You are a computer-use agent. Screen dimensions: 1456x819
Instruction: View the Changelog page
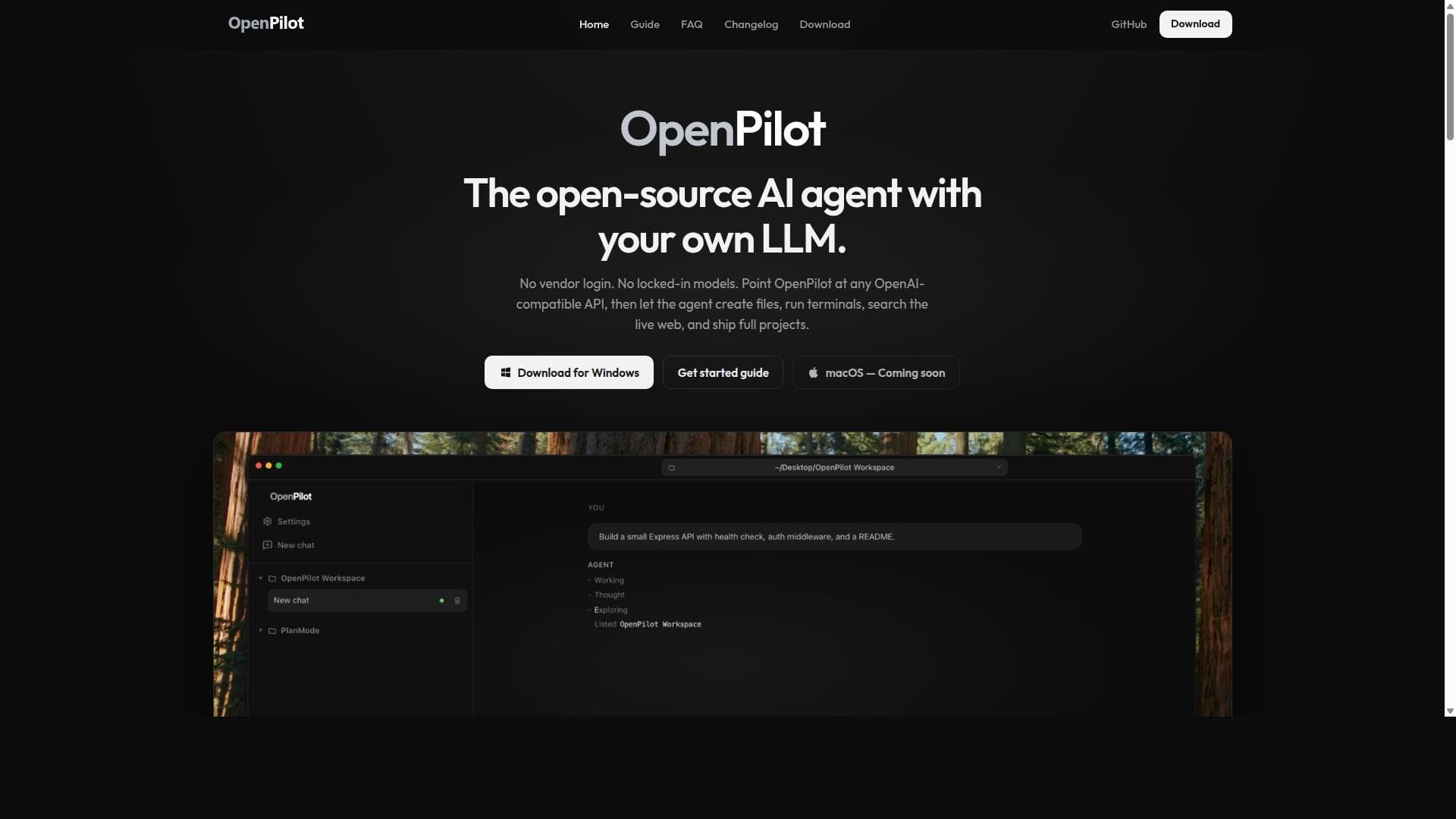751,24
